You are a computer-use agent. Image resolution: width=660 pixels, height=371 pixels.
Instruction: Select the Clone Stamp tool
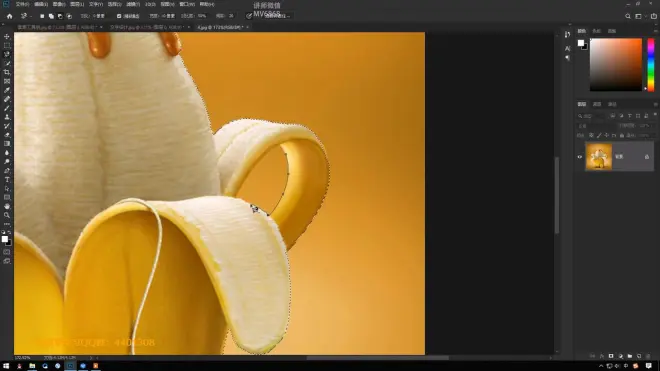7,117
